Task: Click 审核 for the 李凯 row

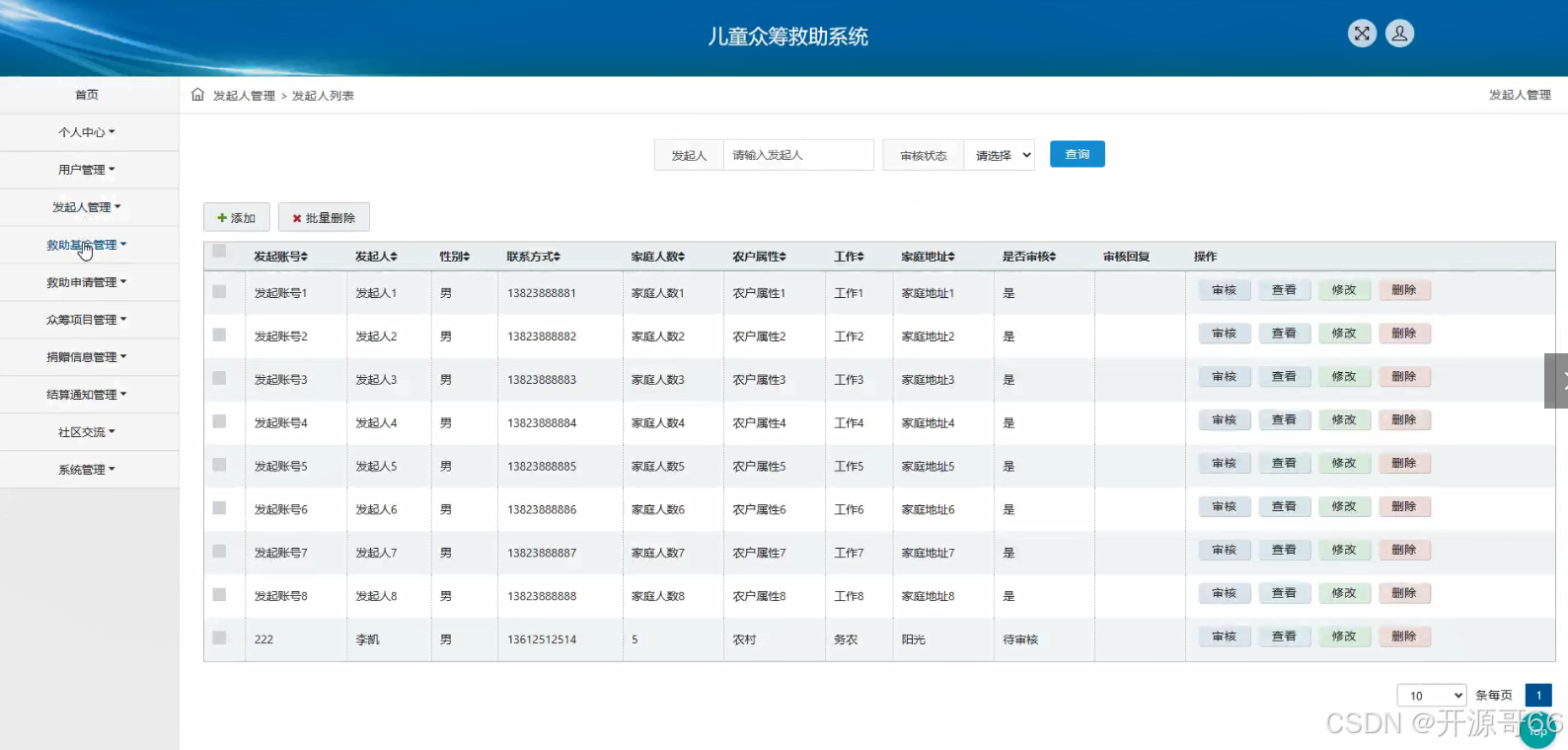Action: (1225, 637)
